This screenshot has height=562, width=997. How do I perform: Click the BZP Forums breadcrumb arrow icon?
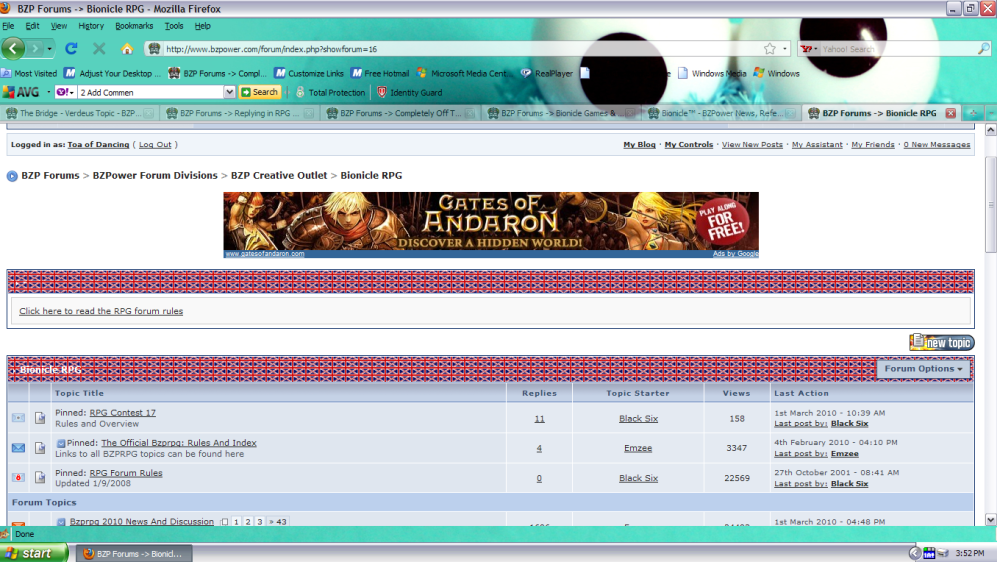tap(12, 176)
